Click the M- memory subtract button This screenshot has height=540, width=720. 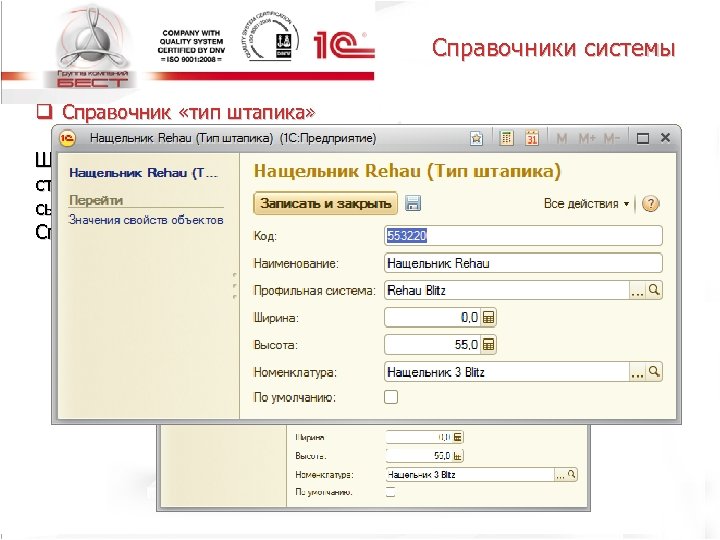(612, 138)
